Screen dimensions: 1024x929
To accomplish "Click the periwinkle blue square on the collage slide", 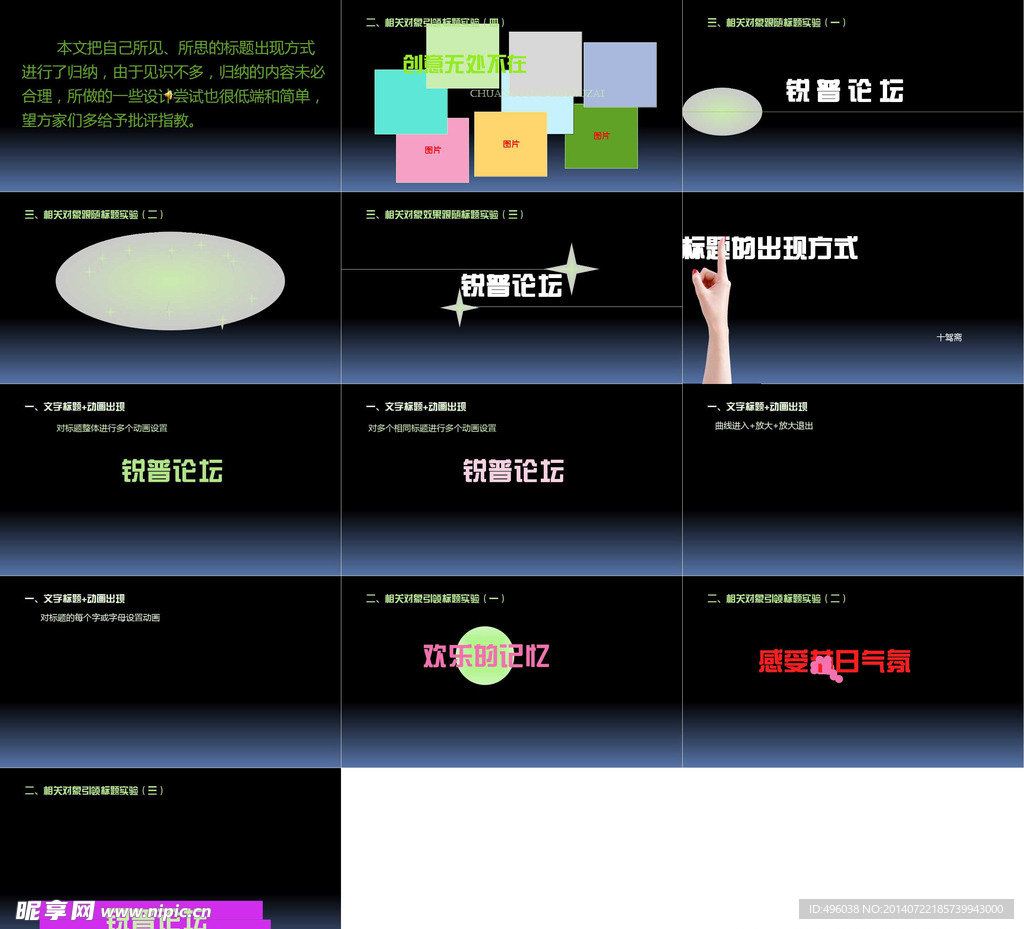I will 620,74.
